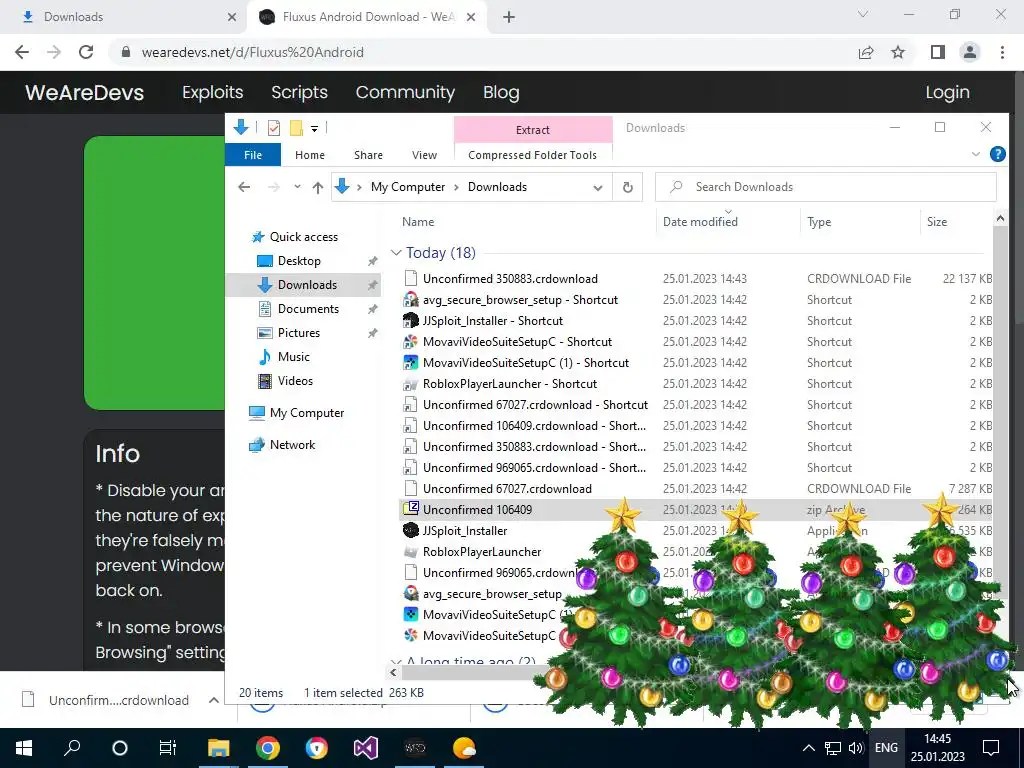Click Chrome back navigation arrow

22,52
